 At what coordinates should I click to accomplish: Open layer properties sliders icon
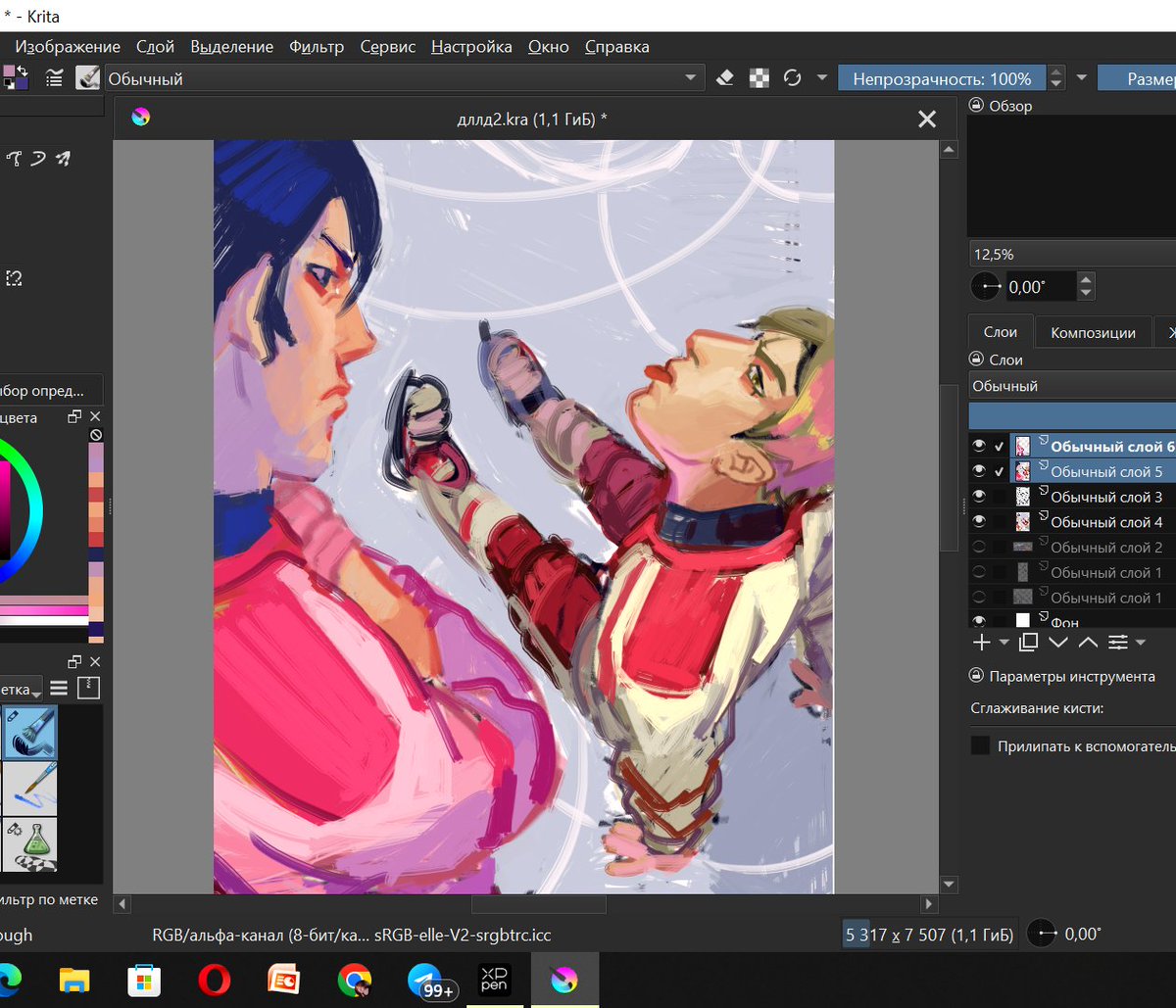[x=1118, y=643]
